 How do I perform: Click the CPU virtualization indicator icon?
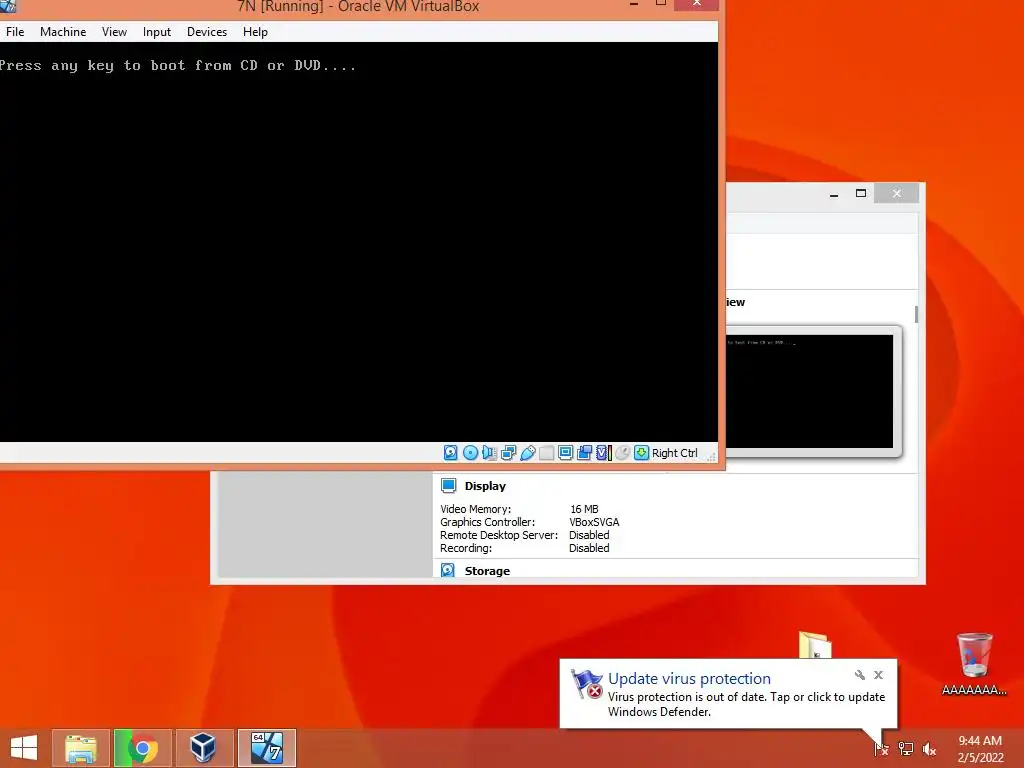pyautogui.click(x=603, y=453)
